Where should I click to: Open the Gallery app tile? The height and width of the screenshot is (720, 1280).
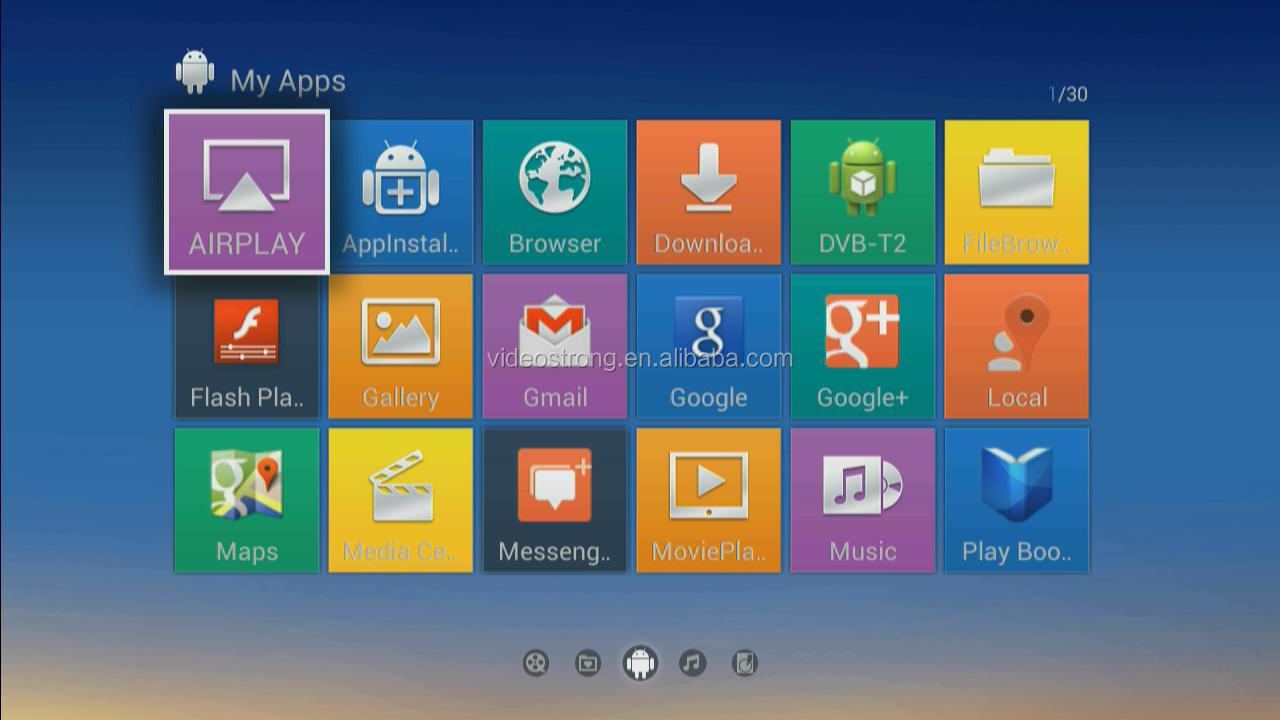[400, 346]
